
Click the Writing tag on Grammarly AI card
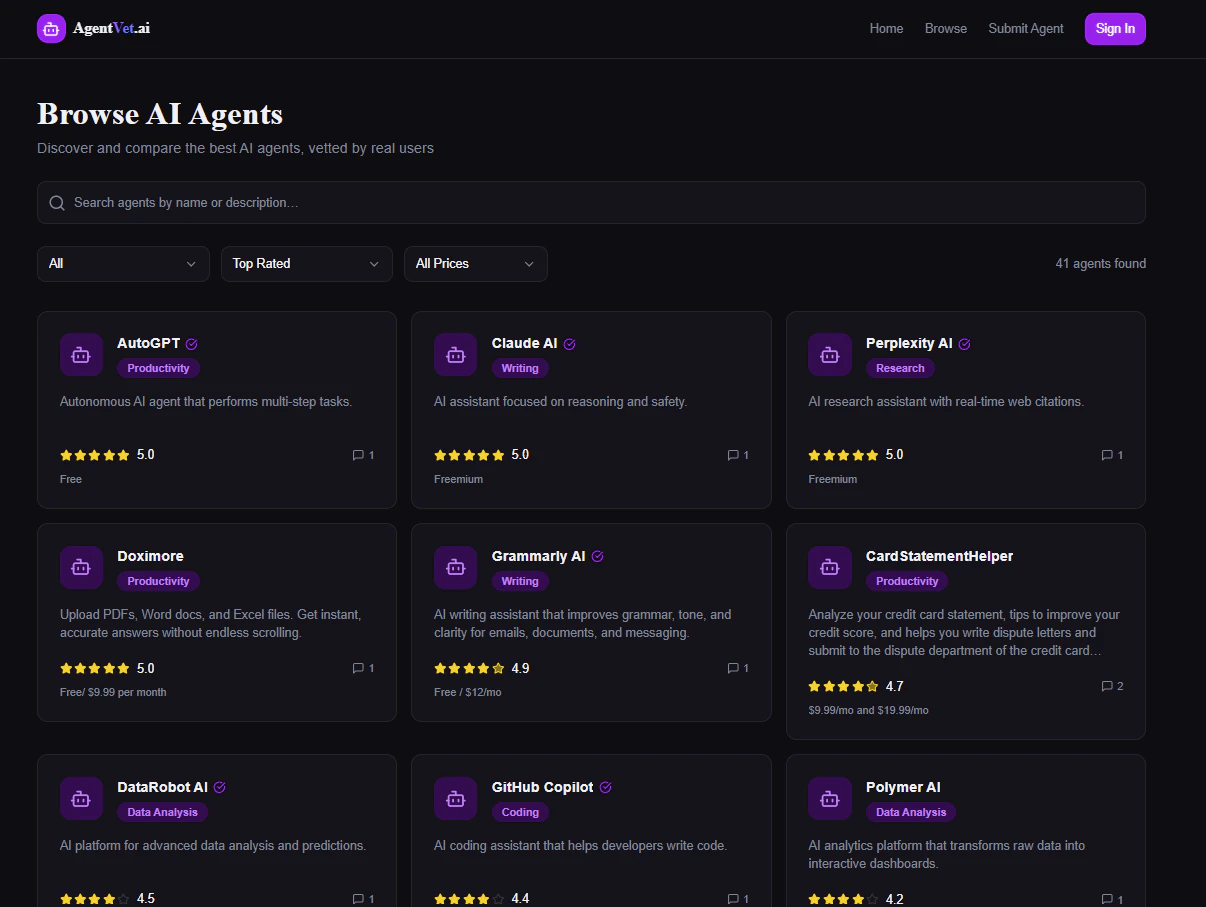pos(520,581)
